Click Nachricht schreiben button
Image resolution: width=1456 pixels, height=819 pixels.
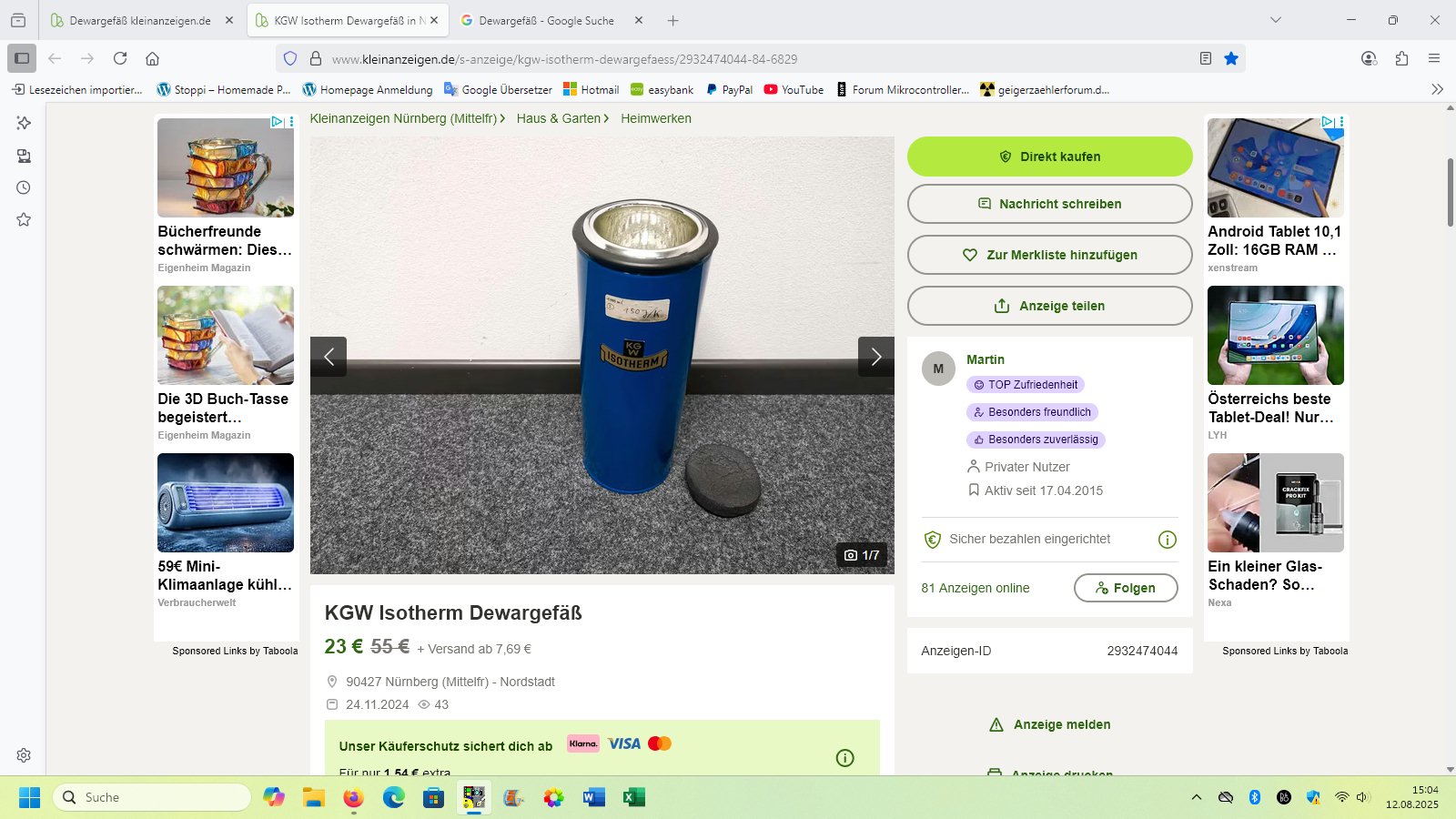(1049, 204)
